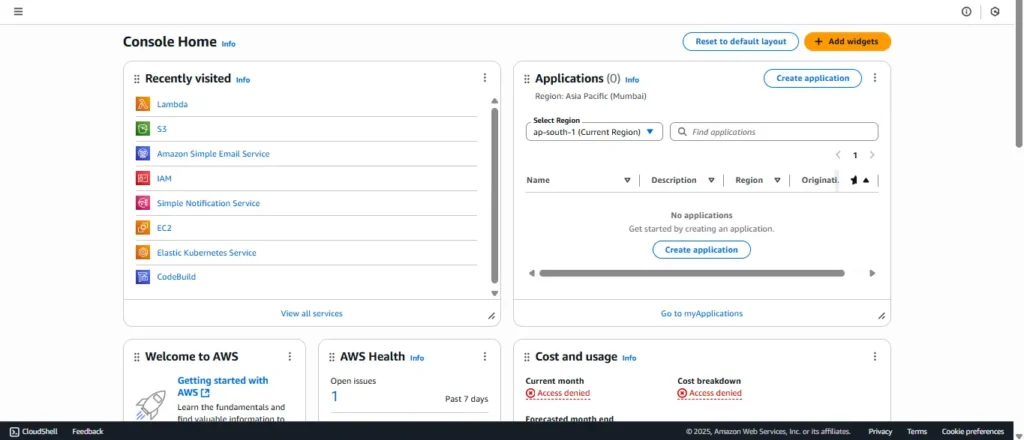The width and height of the screenshot is (1024, 440).
Task: Click the CodeBuild service icon
Action: (143, 277)
